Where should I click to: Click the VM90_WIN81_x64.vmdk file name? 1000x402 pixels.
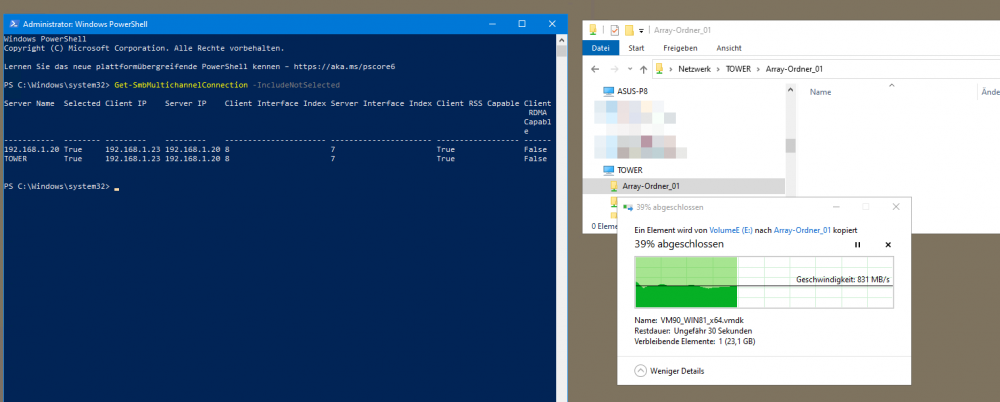[x=703, y=320]
